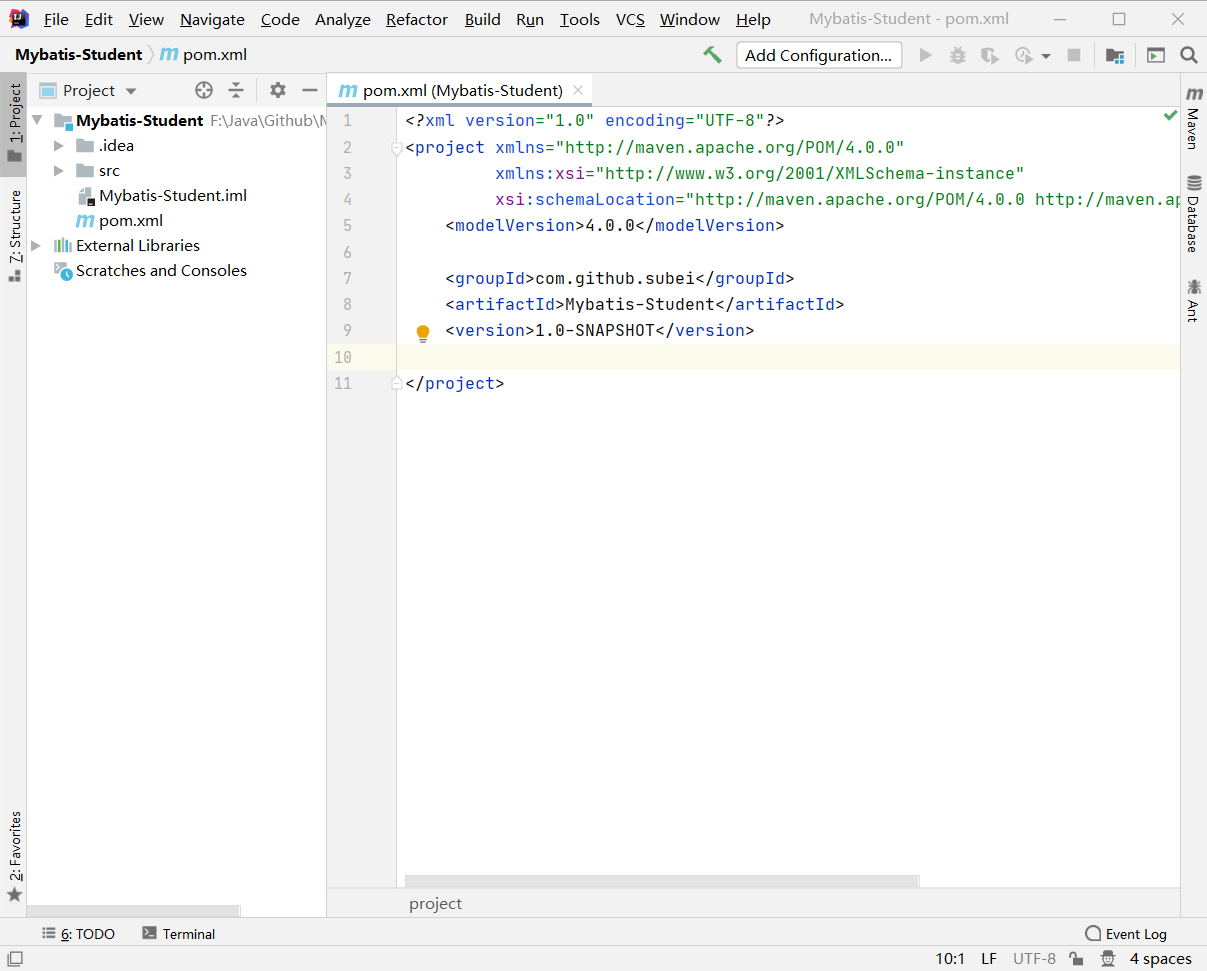Select Mybatis-Student.iml file in tree
The image size is (1207, 971).
click(x=172, y=196)
